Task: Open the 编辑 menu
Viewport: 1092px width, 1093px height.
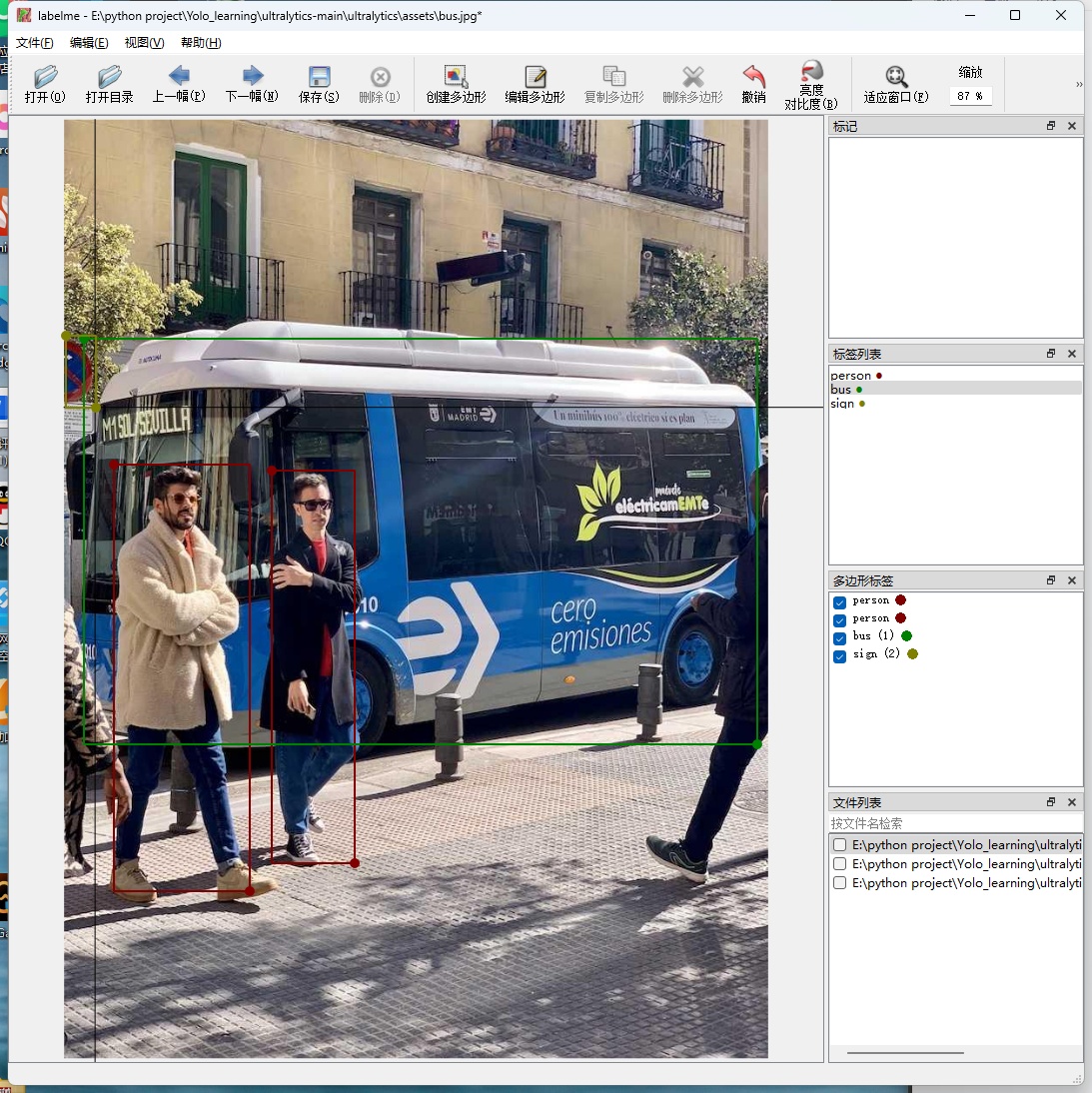Action: [89, 43]
